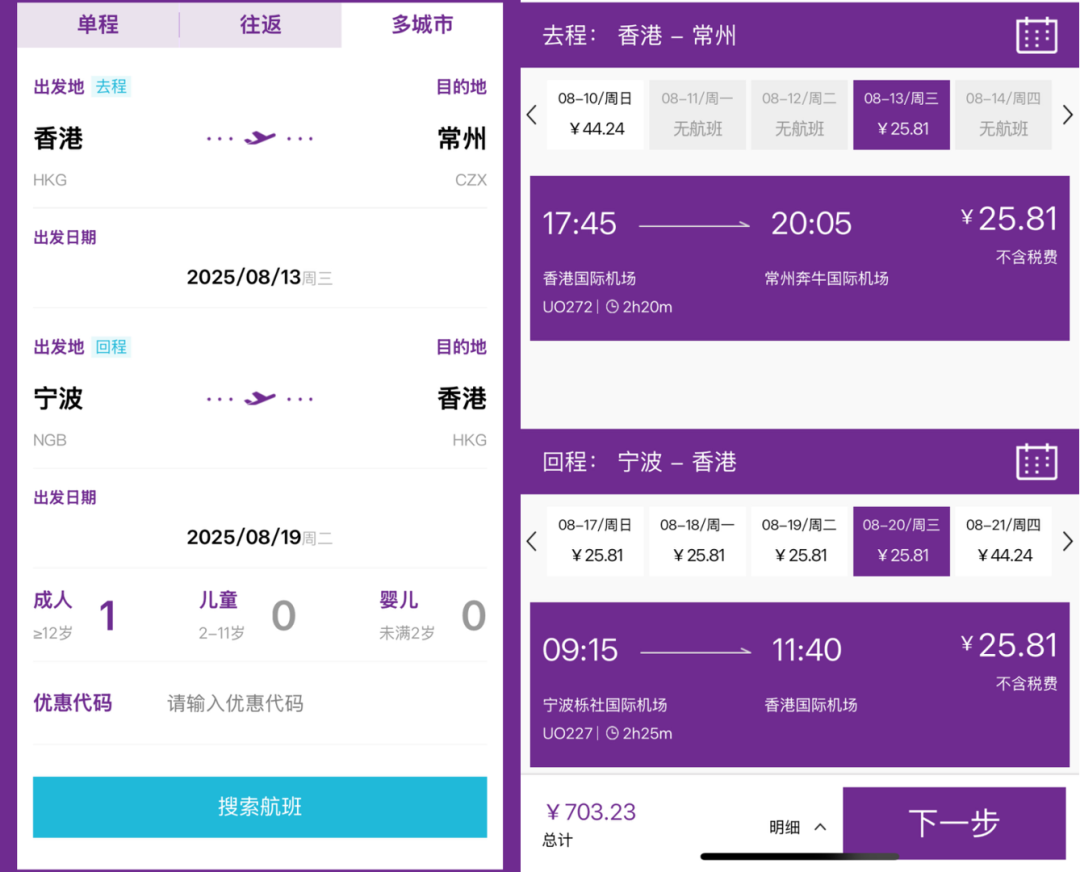1080x872 pixels.
Task: Click 下一步 next step button
Action: coord(954,823)
